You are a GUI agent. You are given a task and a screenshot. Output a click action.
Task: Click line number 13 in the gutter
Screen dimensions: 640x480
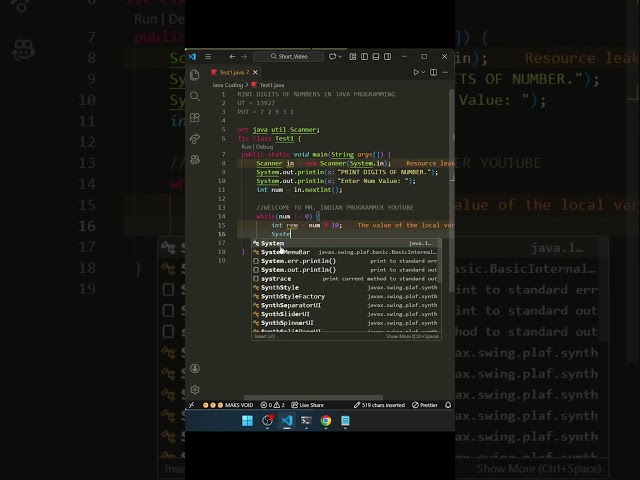click(x=222, y=207)
